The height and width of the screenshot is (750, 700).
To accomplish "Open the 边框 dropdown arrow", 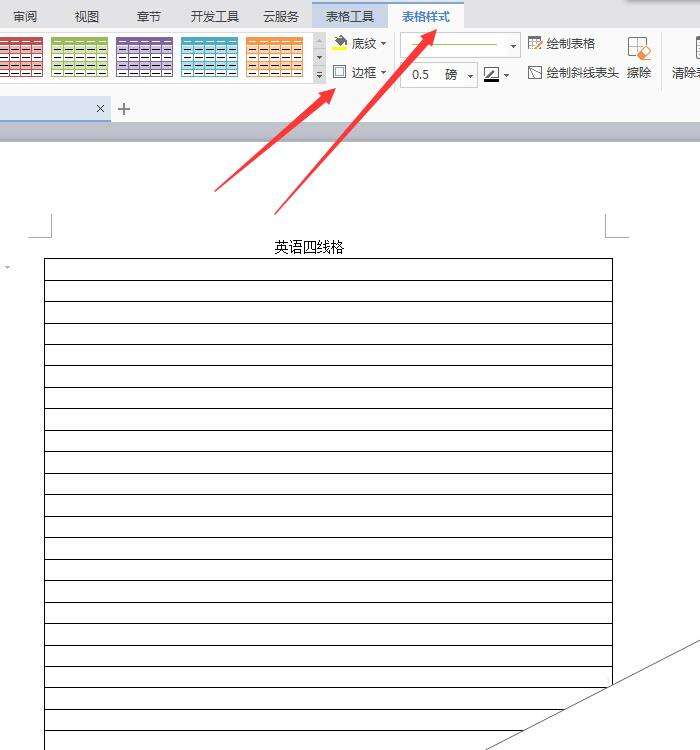I will (383, 73).
